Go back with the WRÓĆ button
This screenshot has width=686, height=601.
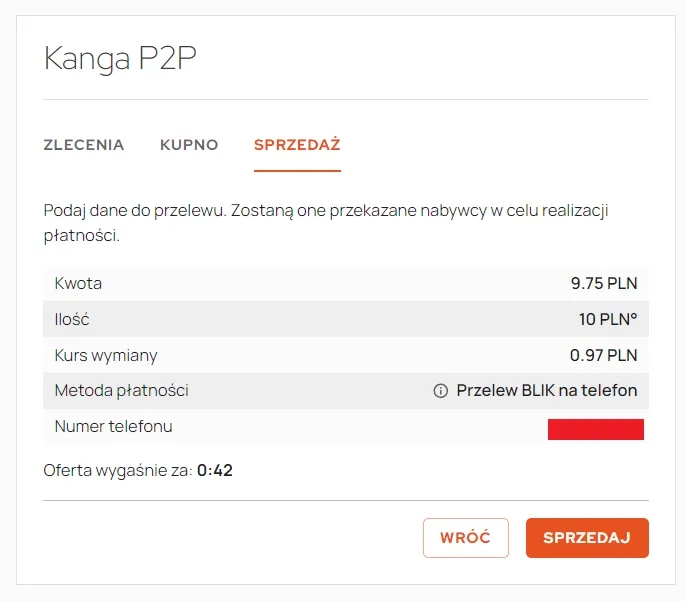466,538
